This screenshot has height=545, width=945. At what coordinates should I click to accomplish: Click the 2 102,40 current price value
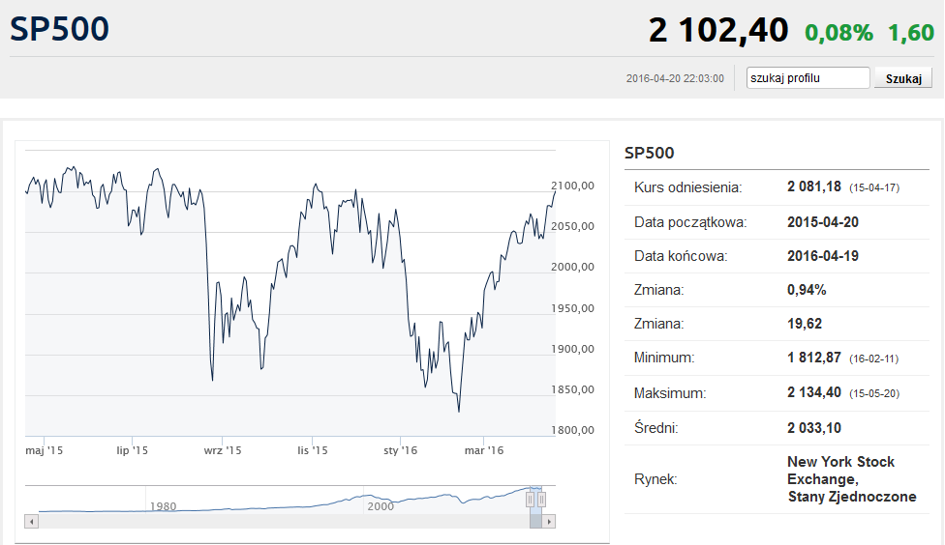tap(718, 30)
